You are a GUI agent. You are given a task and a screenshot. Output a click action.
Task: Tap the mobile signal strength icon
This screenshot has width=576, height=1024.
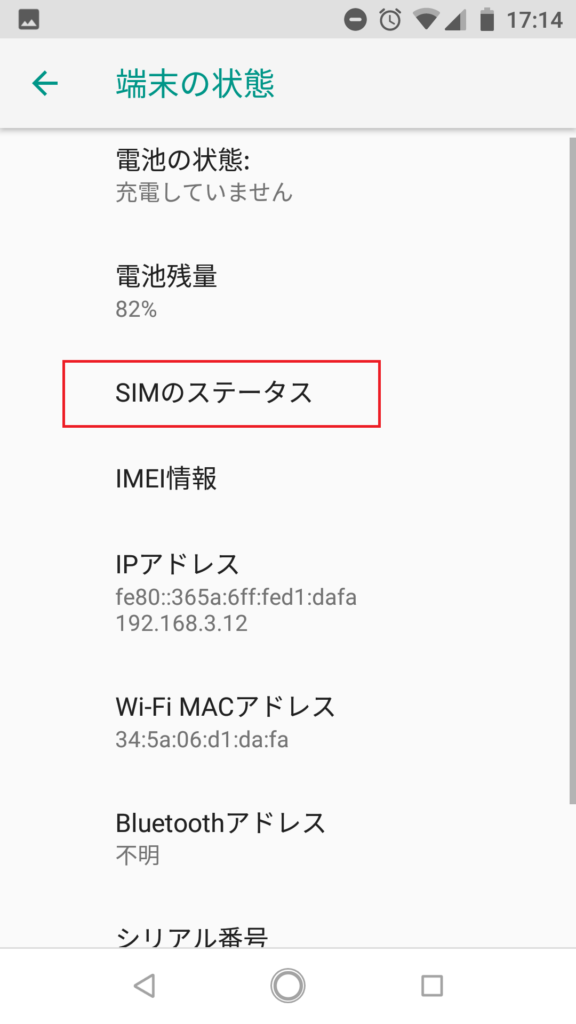(x=456, y=20)
